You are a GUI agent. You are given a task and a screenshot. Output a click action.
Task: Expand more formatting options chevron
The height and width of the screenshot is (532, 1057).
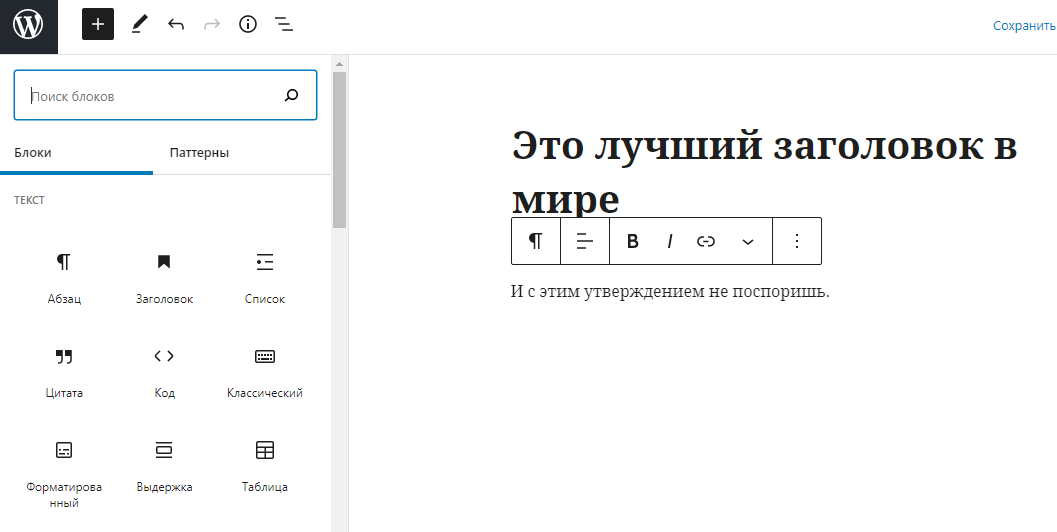click(748, 241)
